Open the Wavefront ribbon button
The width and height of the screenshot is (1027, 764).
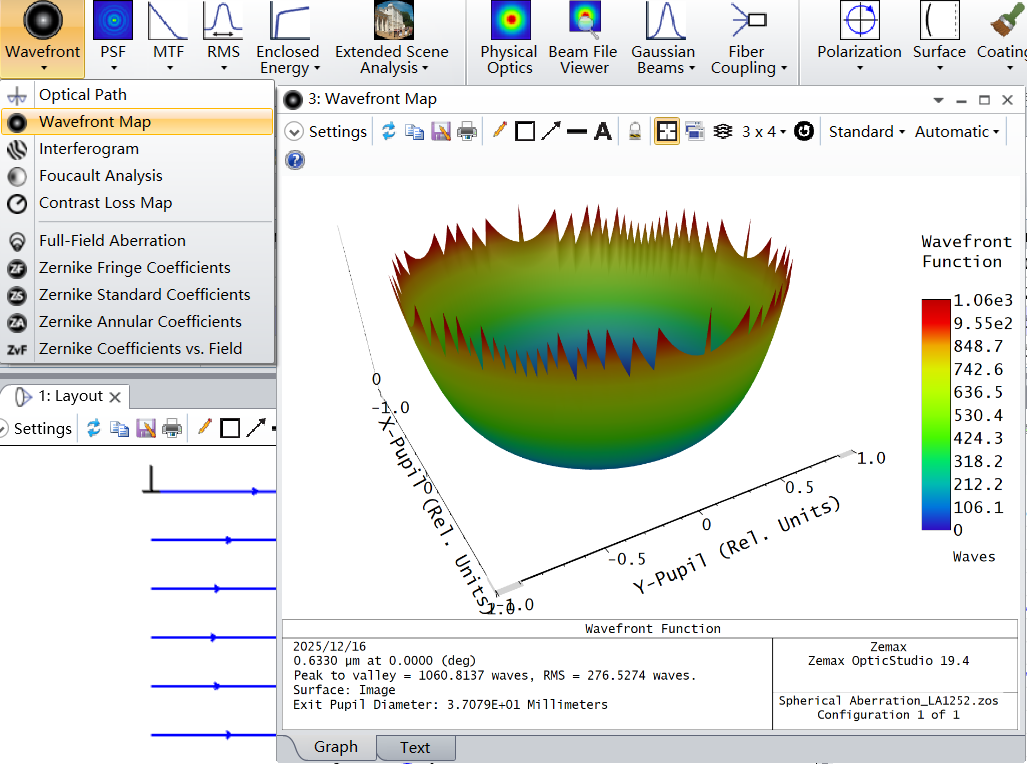tap(43, 38)
